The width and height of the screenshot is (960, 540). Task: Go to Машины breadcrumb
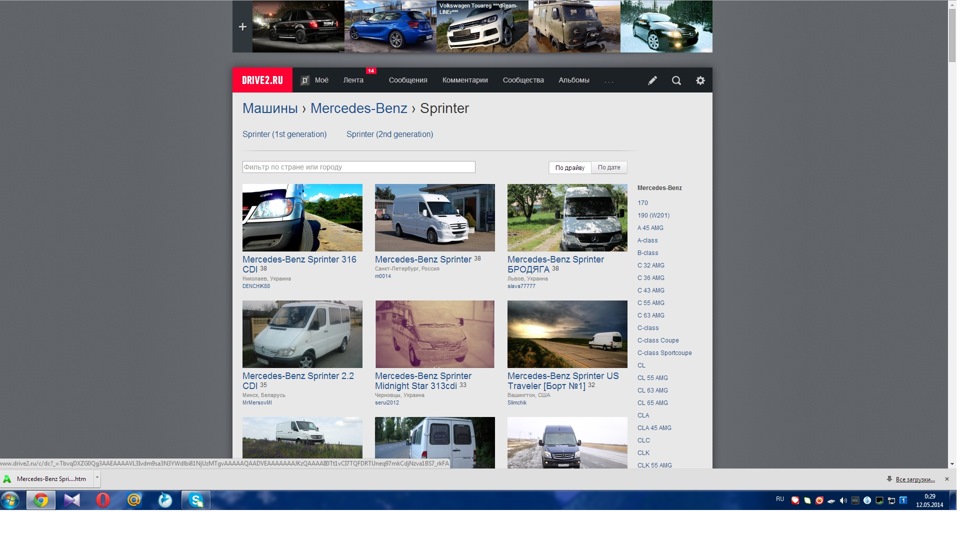[x=269, y=108]
